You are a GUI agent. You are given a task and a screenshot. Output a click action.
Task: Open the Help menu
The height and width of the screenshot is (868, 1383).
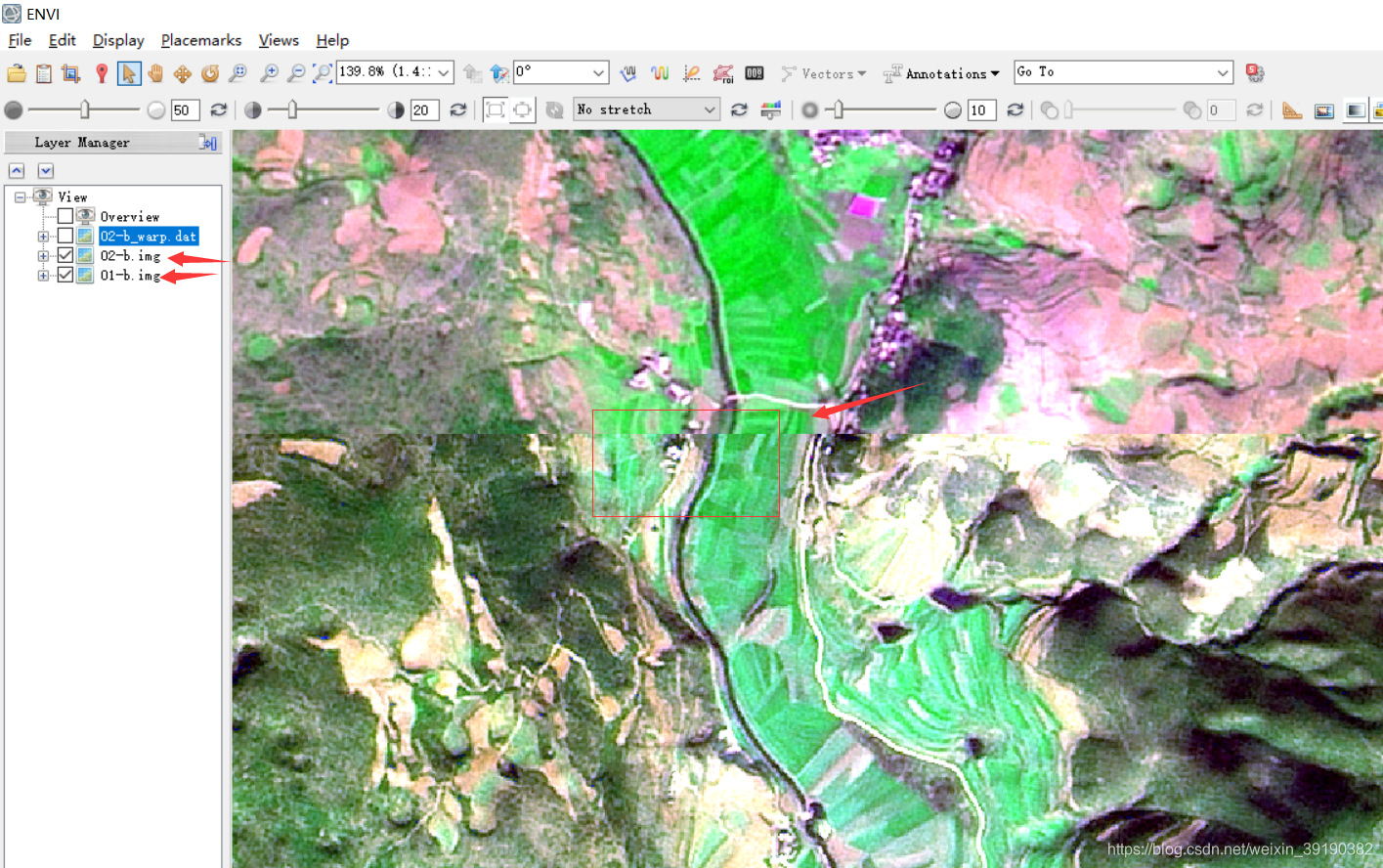(332, 40)
